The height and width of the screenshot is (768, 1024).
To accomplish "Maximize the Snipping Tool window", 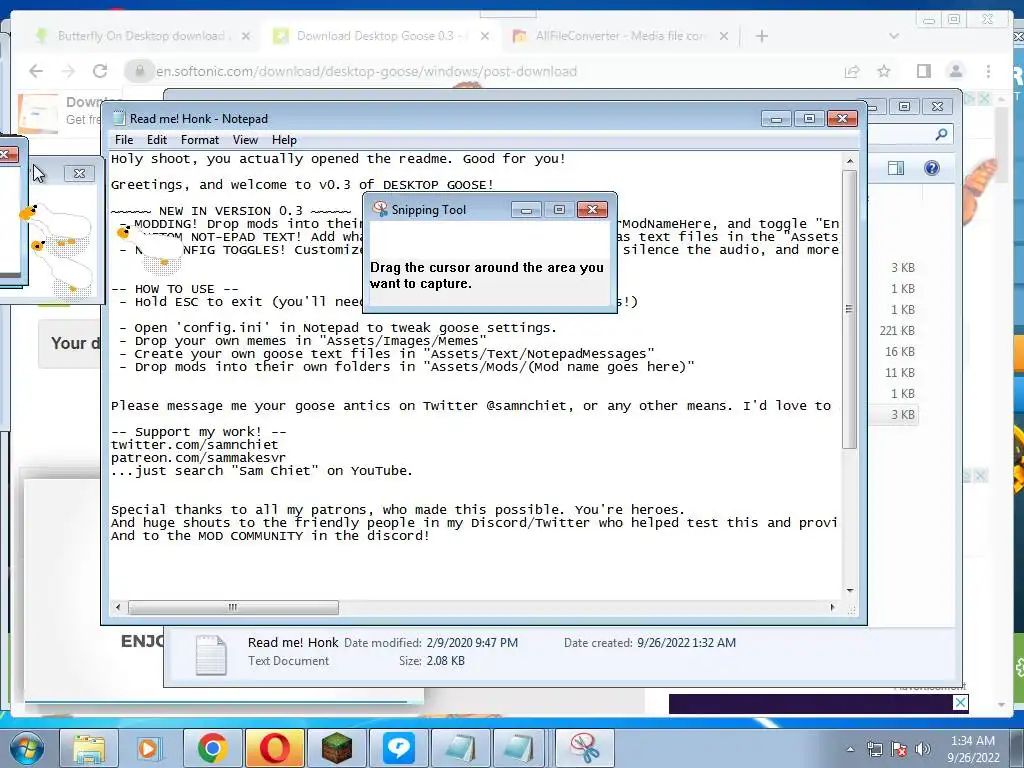I will pyautogui.click(x=559, y=210).
